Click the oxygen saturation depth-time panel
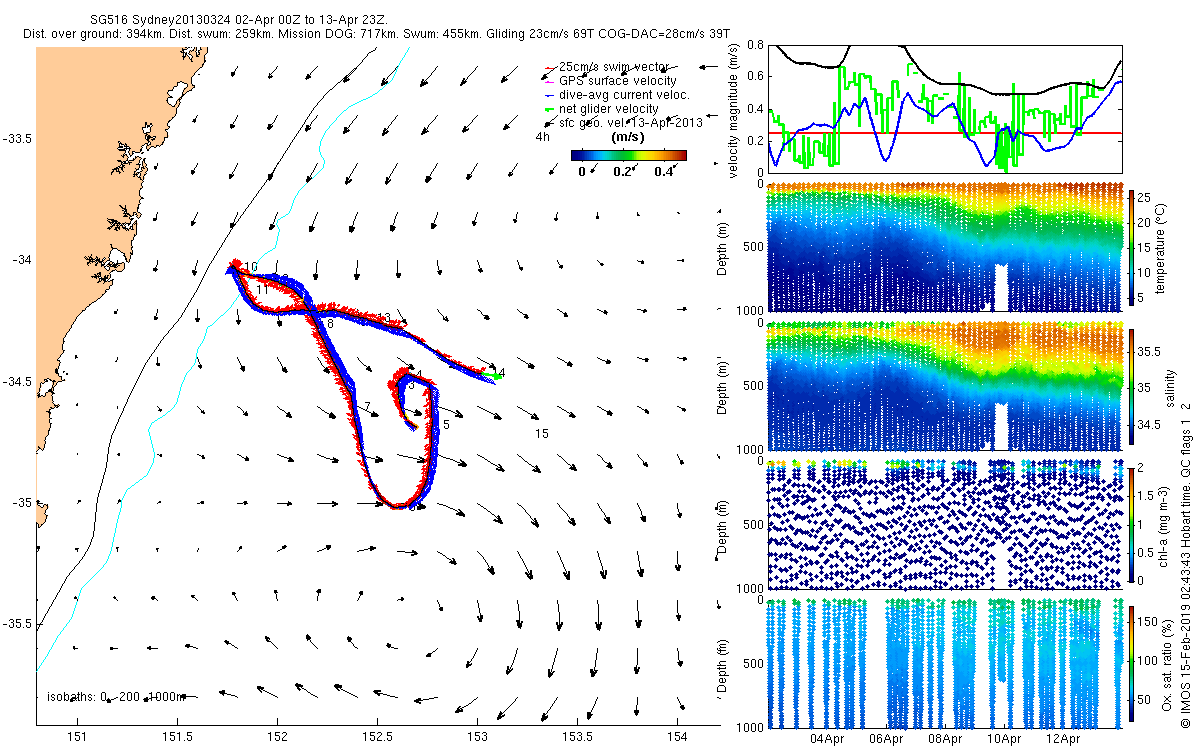Viewport: 1200px width, 750px height. 944,665
